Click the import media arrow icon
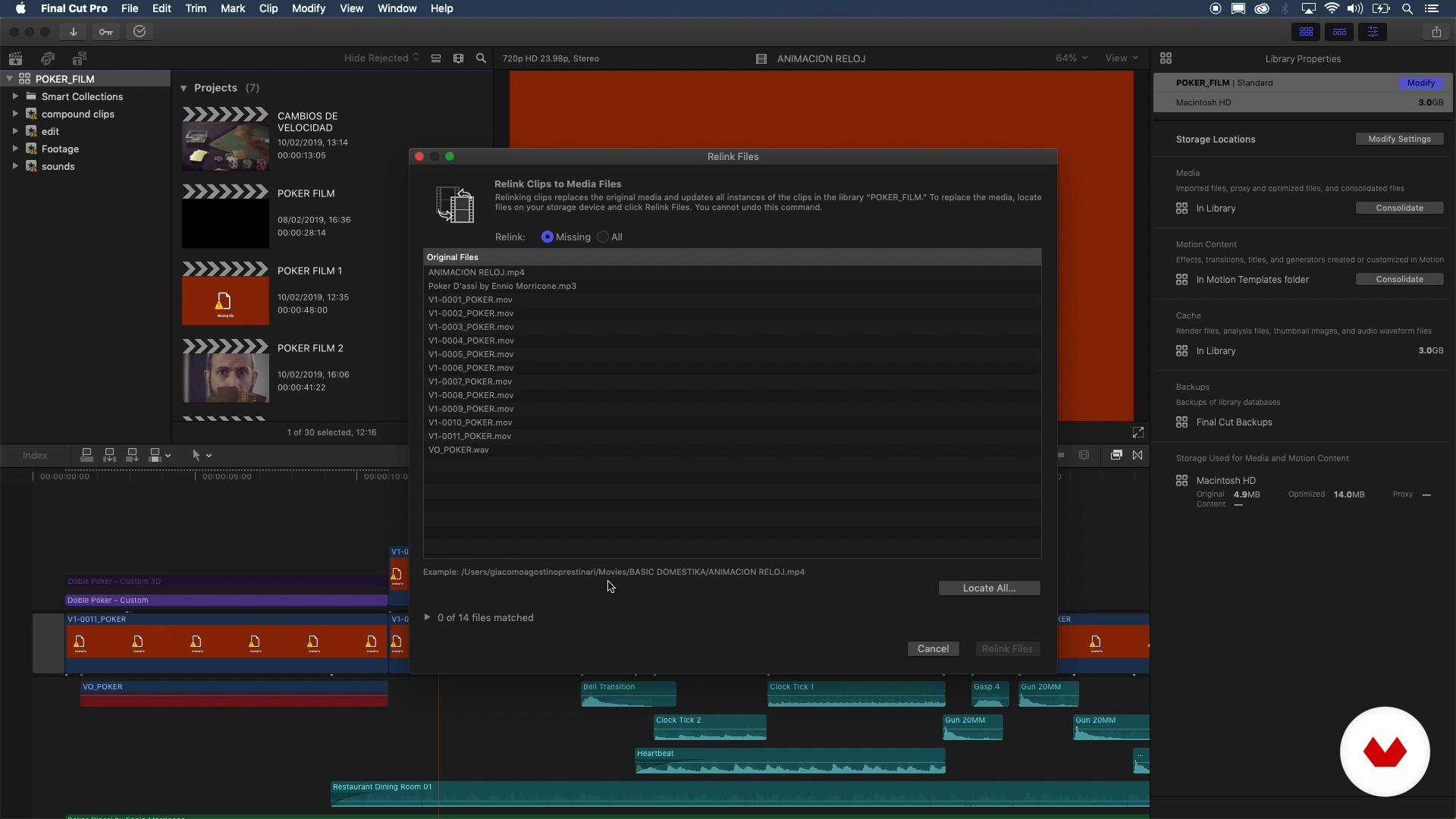 pyautogui.click(x=73, y=32)
